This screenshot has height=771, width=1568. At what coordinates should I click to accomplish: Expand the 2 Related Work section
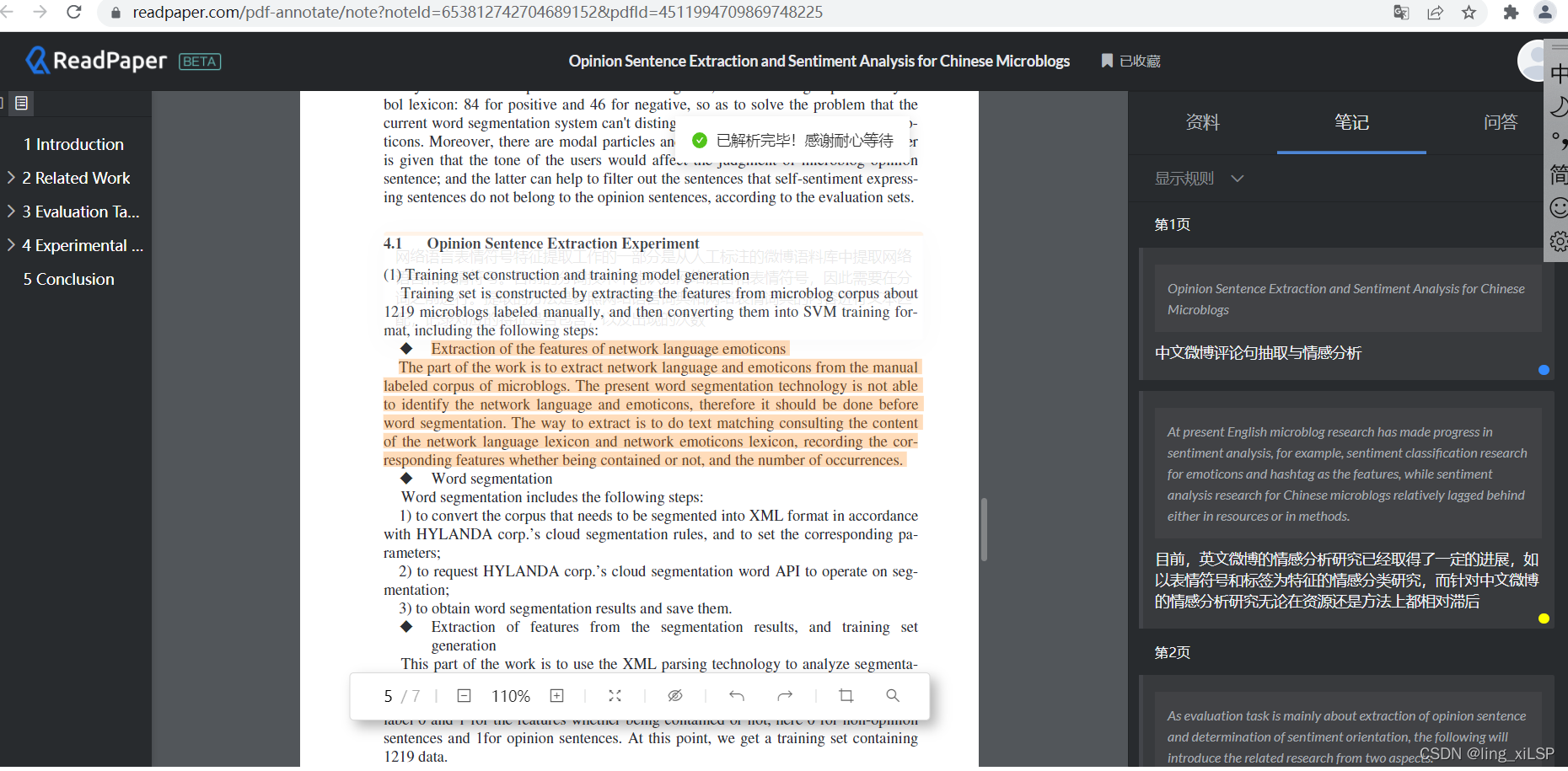(11, 178)
